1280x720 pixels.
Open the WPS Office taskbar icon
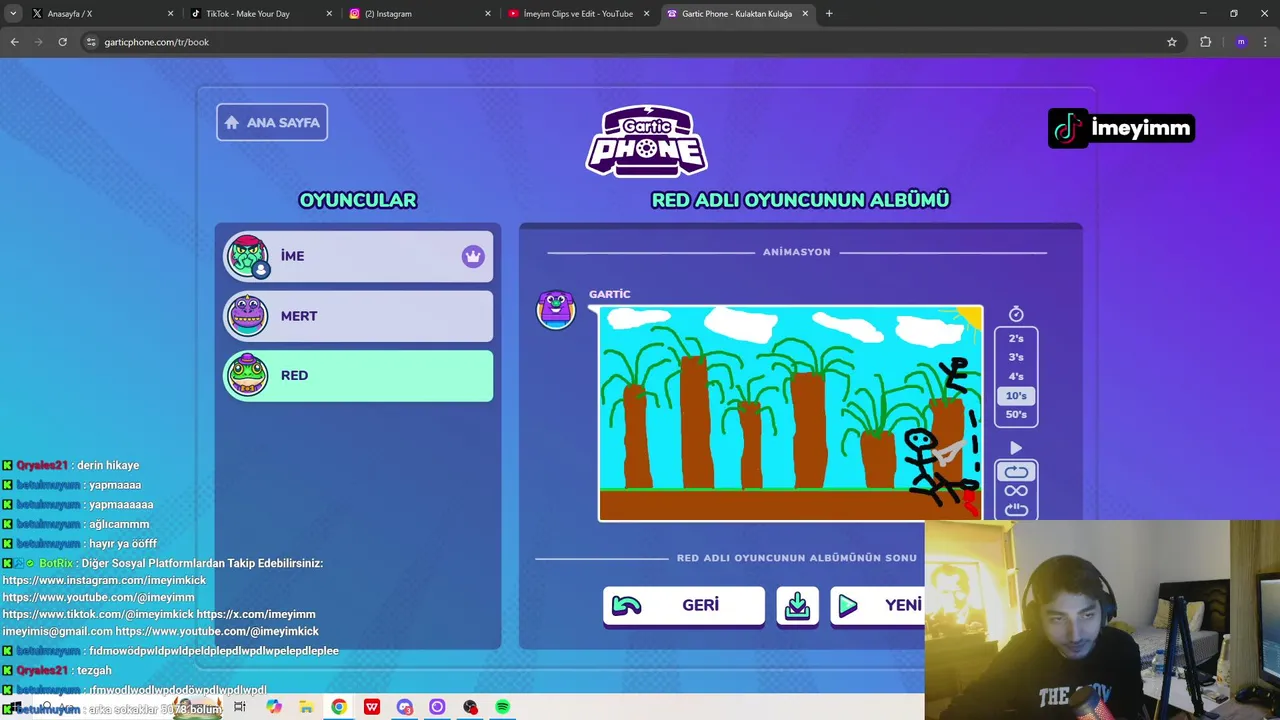tap(372, 707)
